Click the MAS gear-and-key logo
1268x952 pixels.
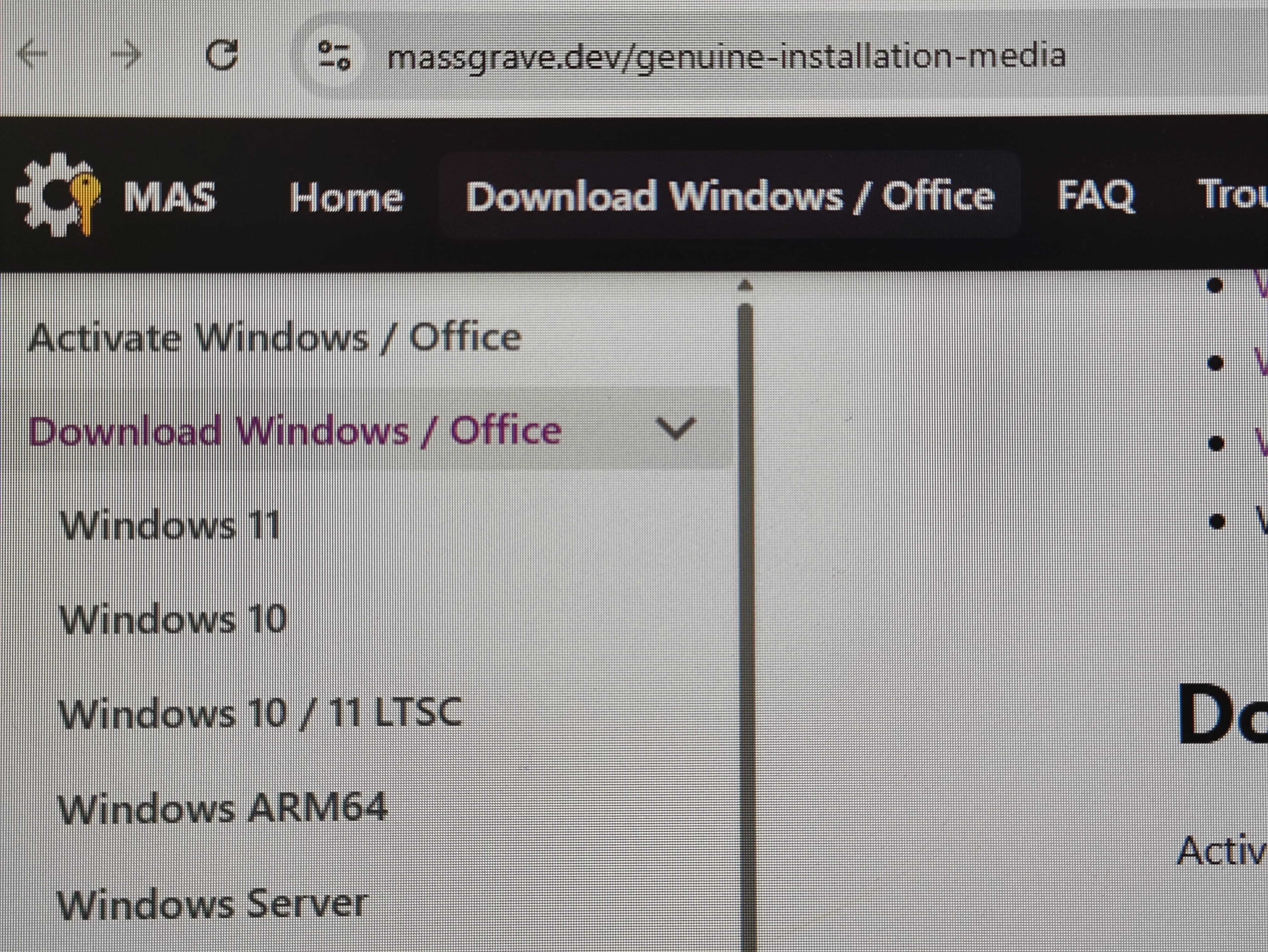(57, 195)
